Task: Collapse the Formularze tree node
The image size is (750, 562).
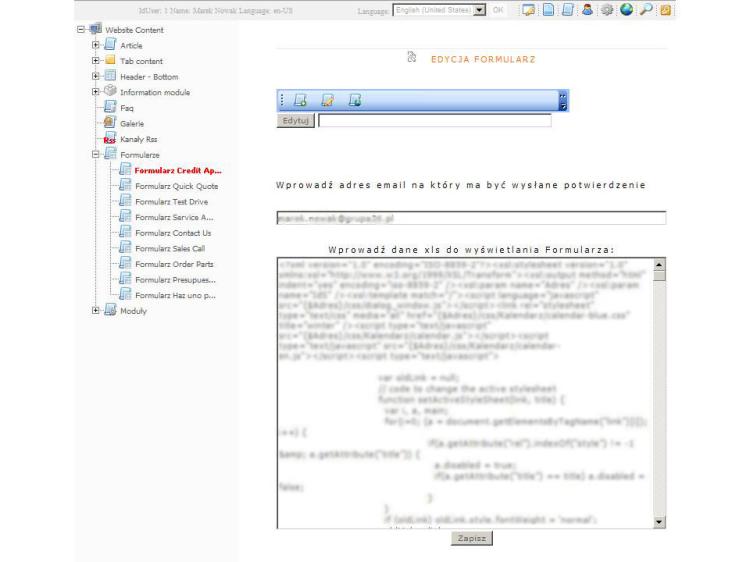Action: pos(96,154)
